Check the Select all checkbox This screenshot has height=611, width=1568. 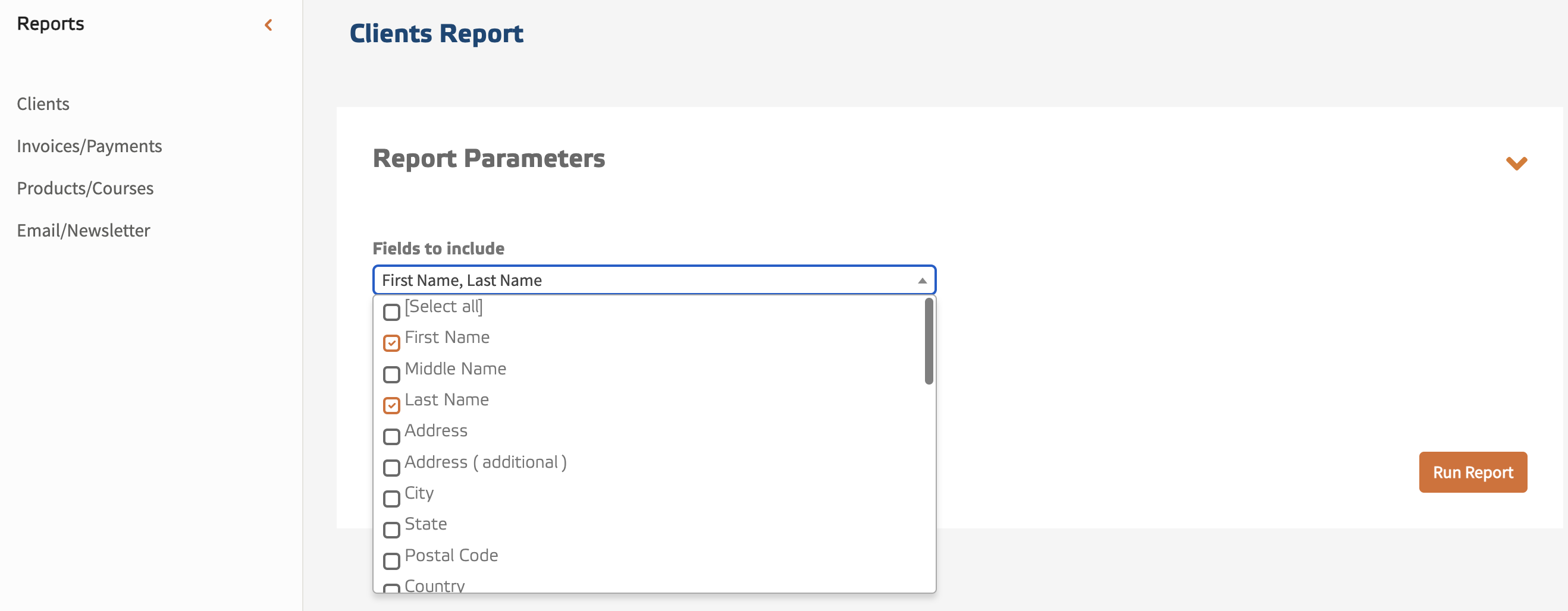391,313
